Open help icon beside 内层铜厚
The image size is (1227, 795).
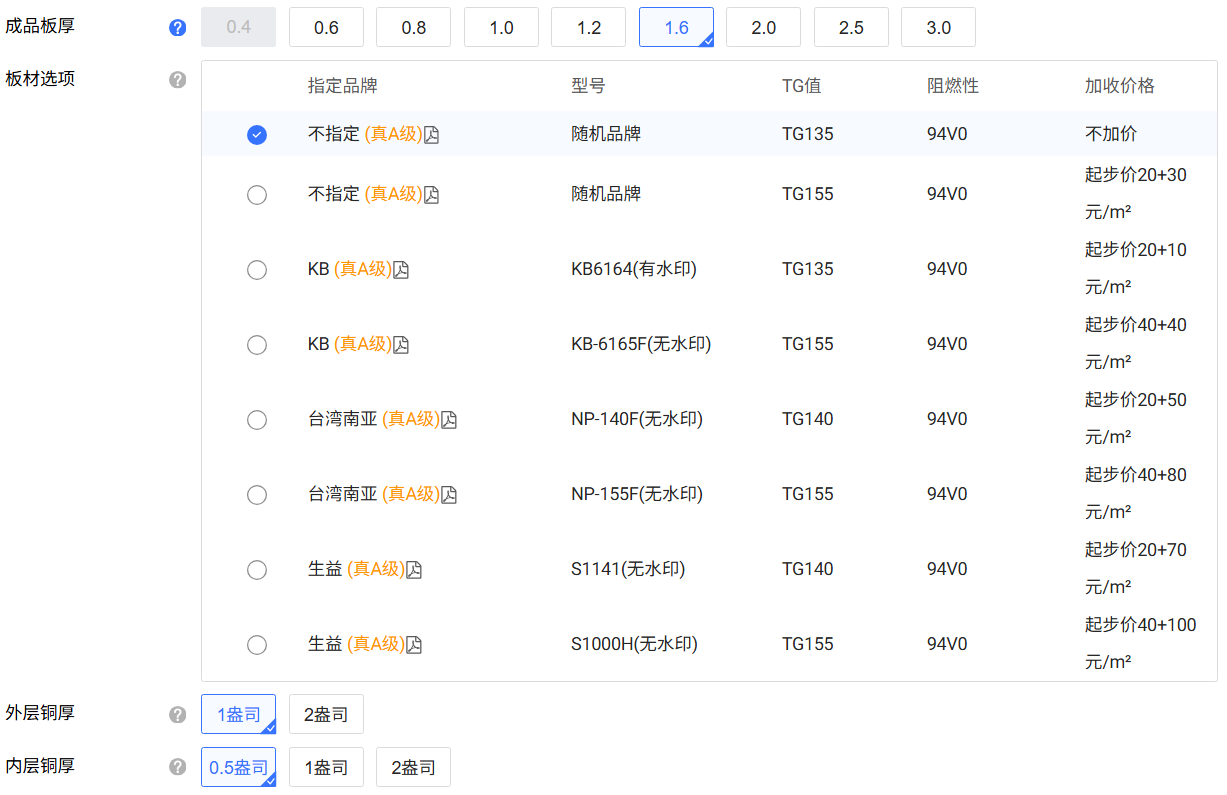177,767
